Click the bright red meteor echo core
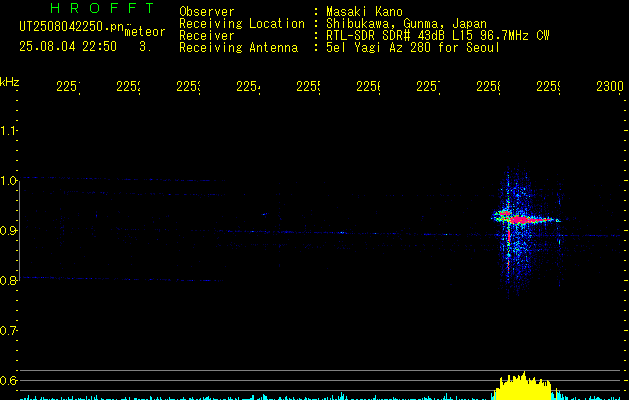This screenshot has height=400, width=629. [x=521, y=220]
